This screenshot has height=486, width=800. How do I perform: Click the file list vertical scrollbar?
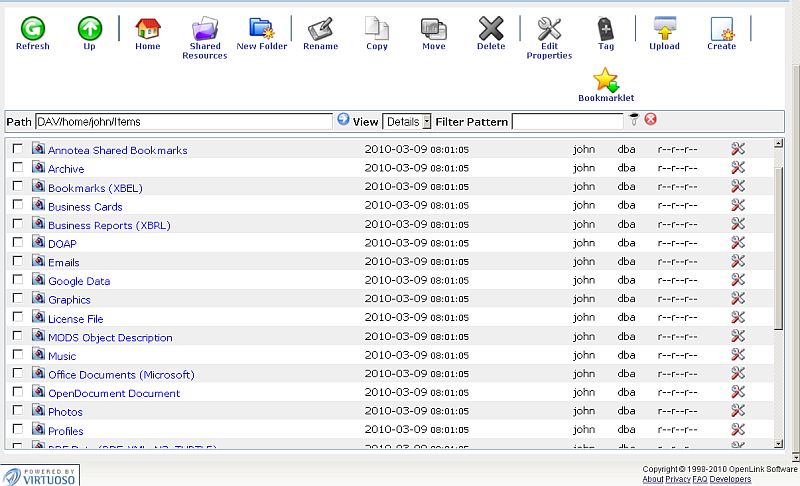click(779, 250)
